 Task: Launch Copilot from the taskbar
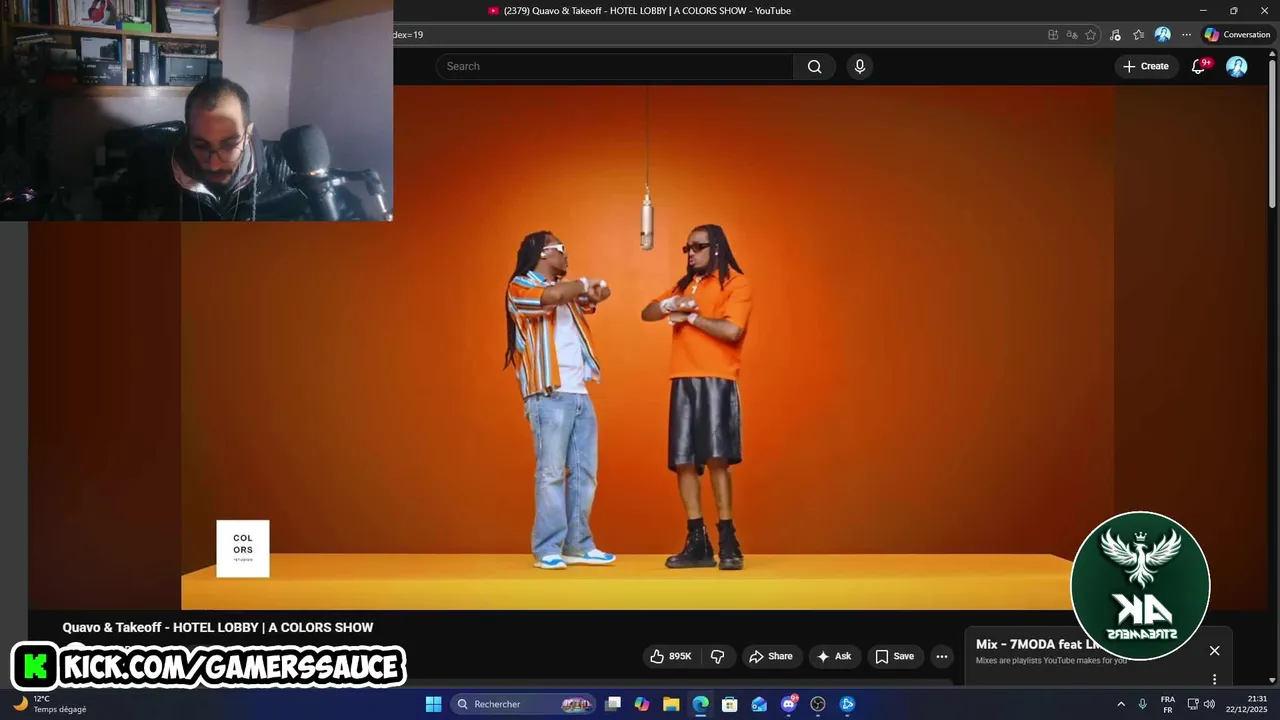click(642, 704)
